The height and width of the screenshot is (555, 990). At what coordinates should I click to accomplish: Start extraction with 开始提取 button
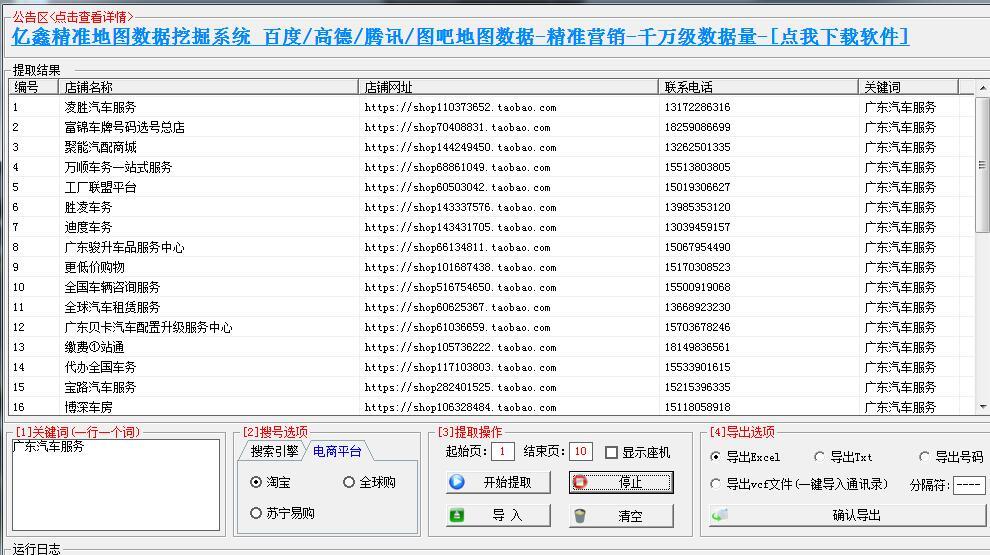click(498, 482)
